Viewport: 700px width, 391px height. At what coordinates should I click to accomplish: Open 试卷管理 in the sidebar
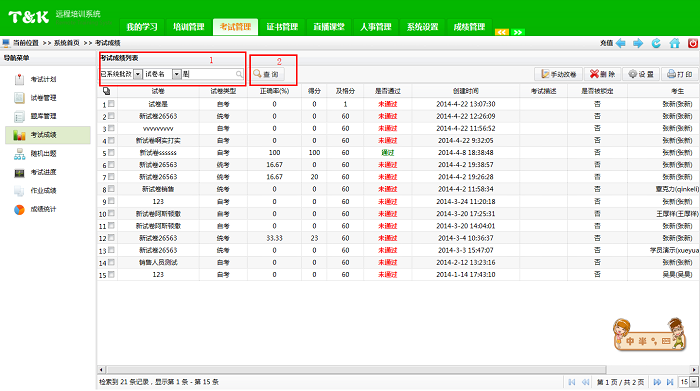click(x=43, y=98)
